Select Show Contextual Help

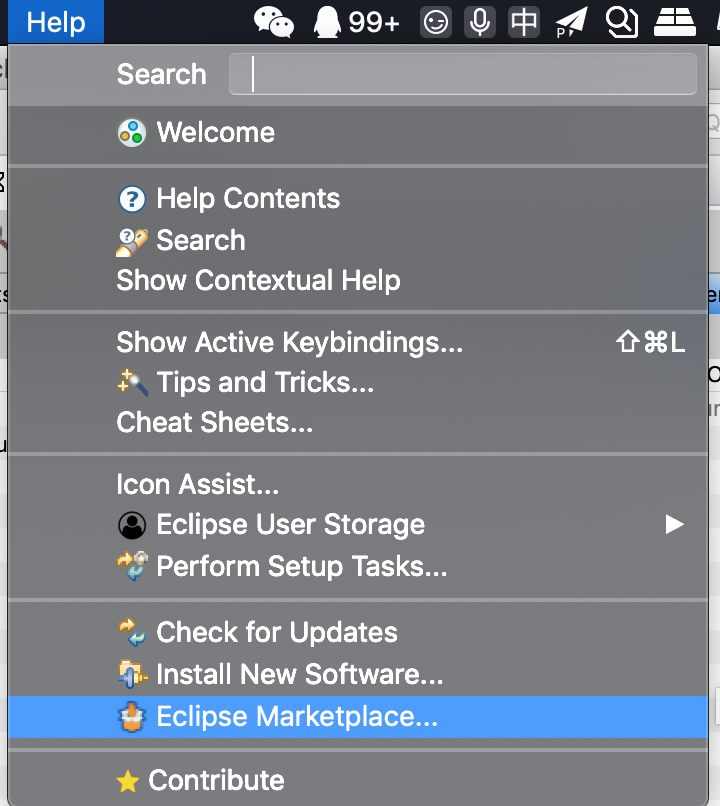(258, 281)
